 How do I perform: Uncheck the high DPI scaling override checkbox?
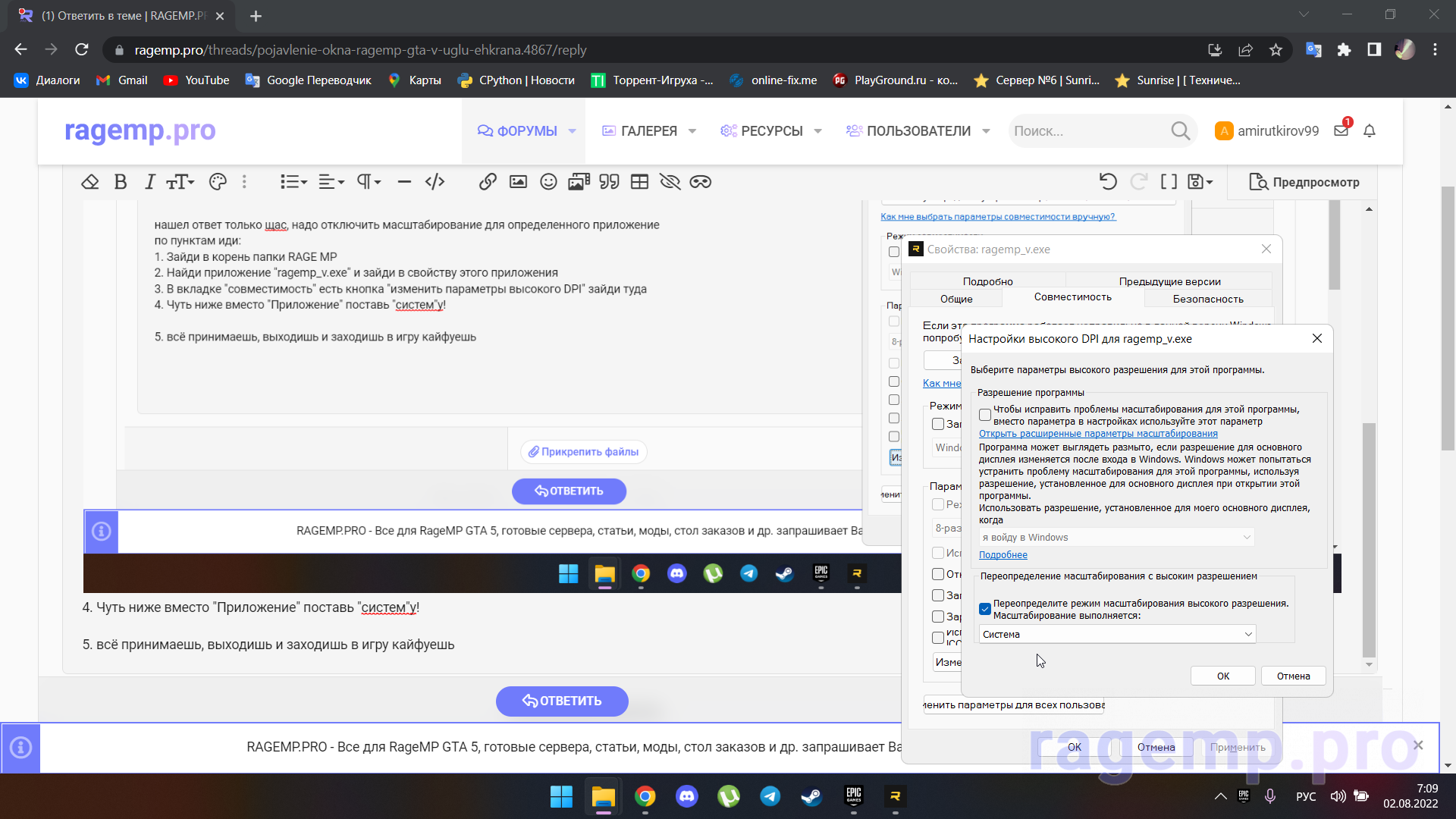pyautogui.click(x=985, y=609)
